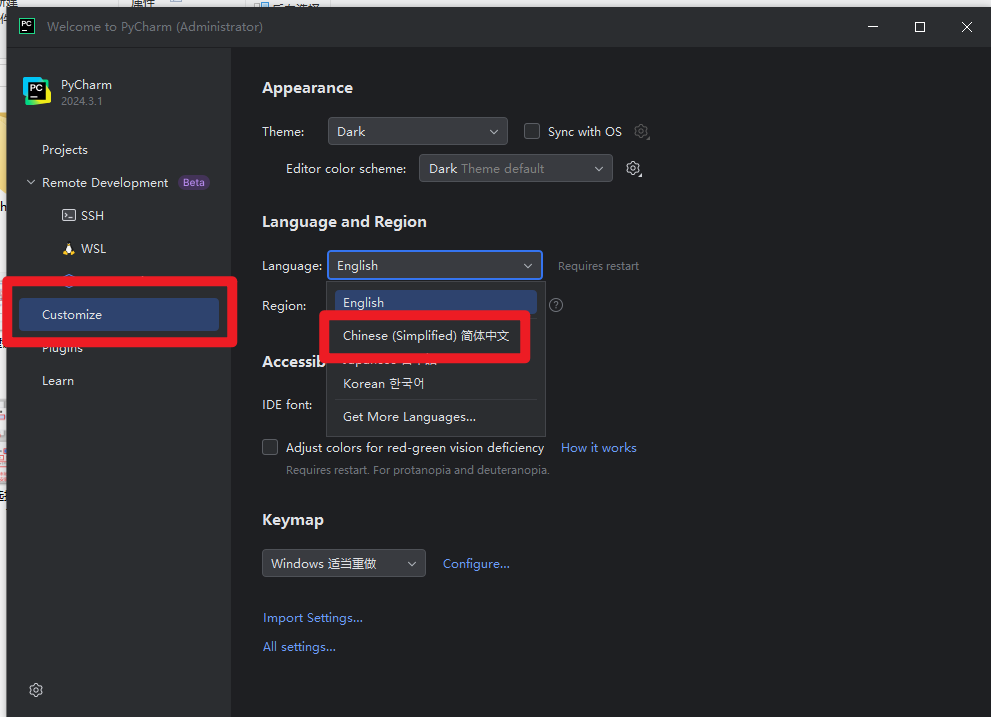Collapse the Language dropdown showing English
Screen dimensions: 991x717
point(435,266)
